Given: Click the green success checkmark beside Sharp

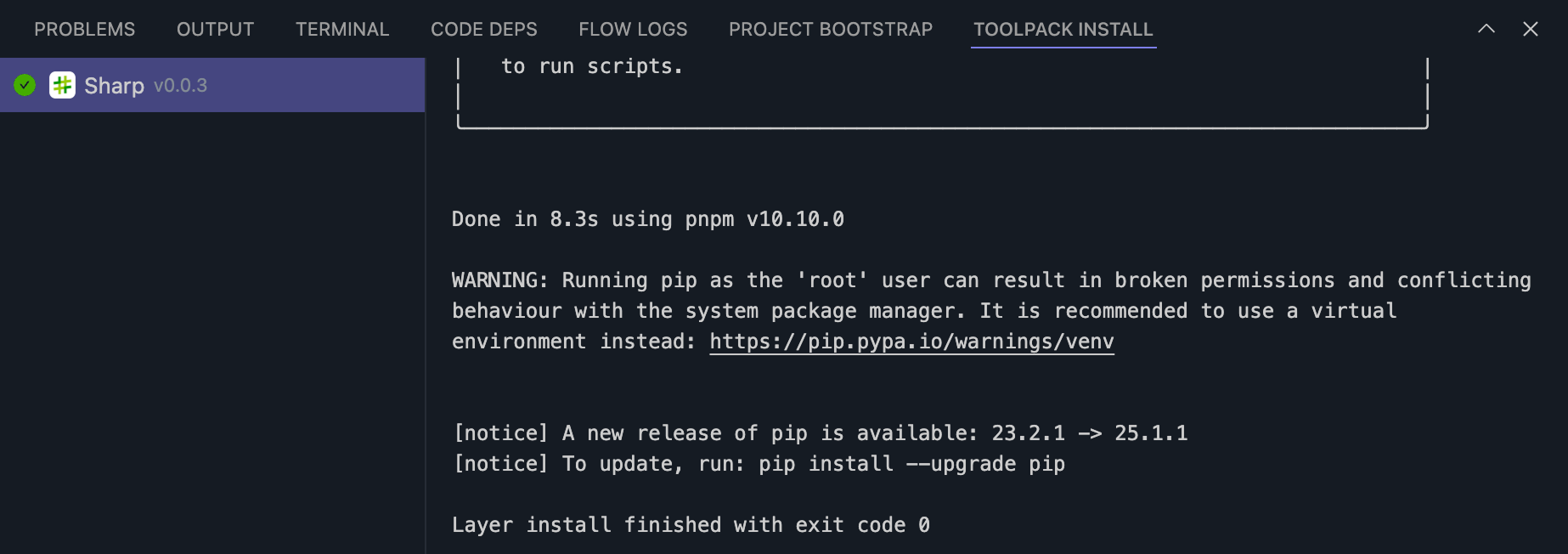Looking at the screenshot, I should [x=25, y=85].
